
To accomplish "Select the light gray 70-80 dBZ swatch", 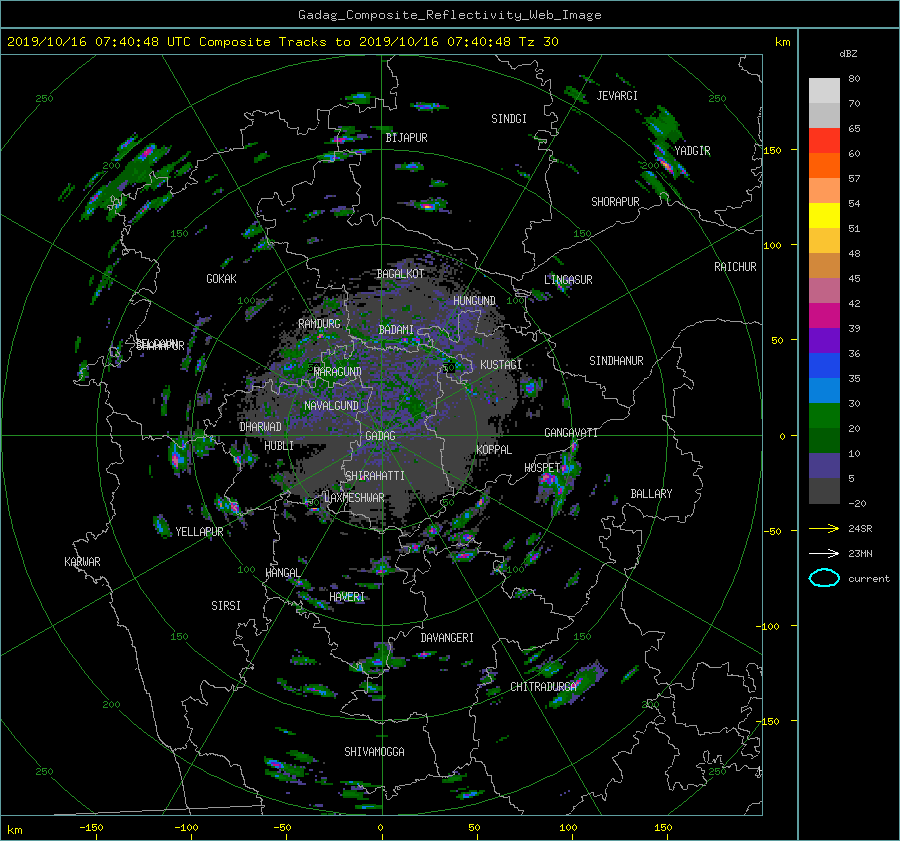I will coord(824,90).
